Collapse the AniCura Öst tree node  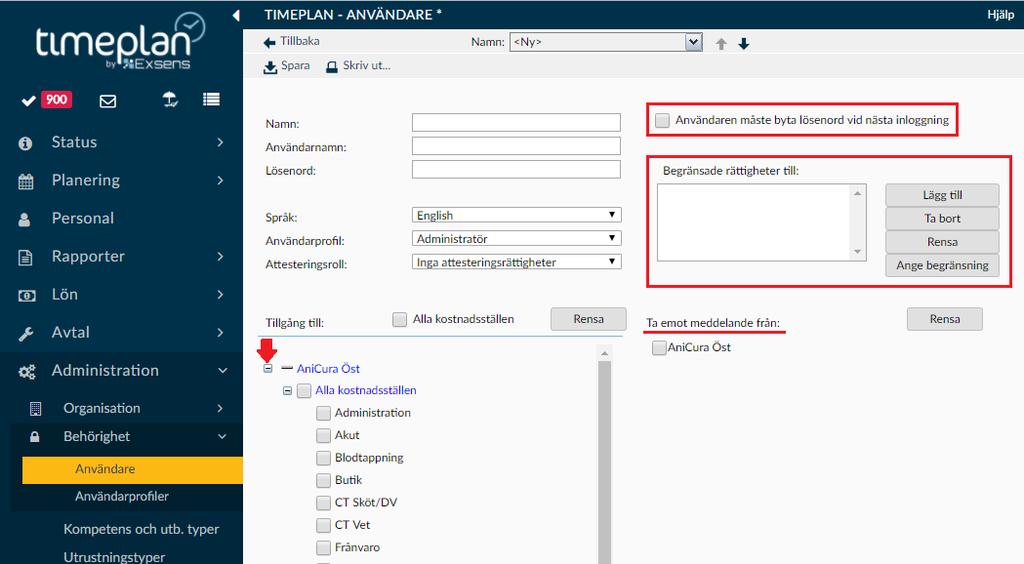tap(268, 369)
